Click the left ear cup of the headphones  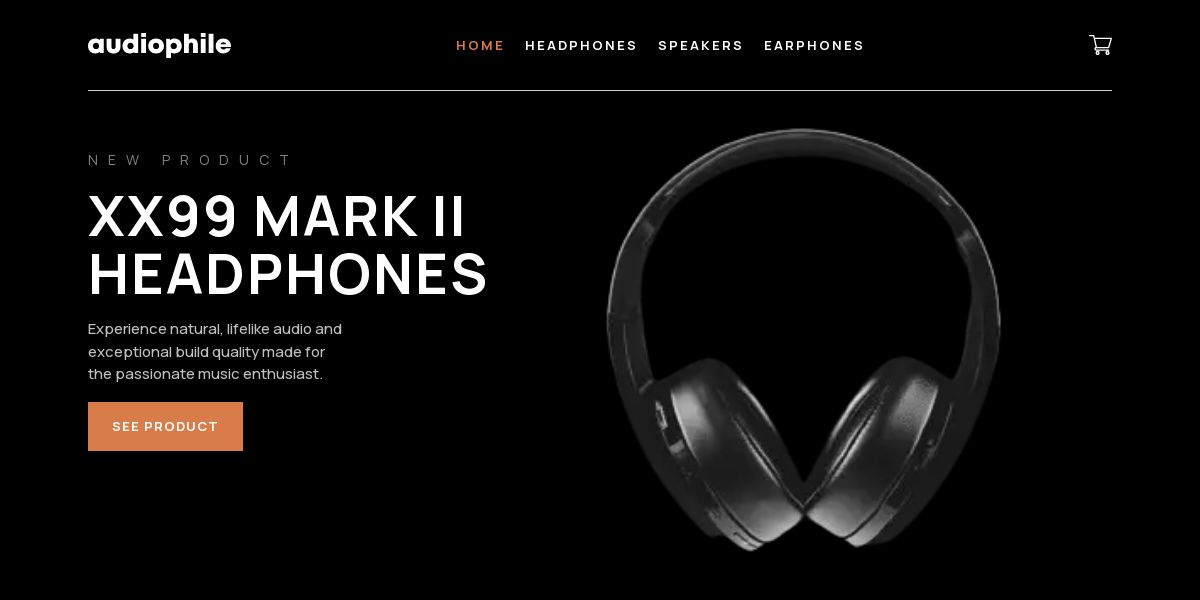point(730,452)
